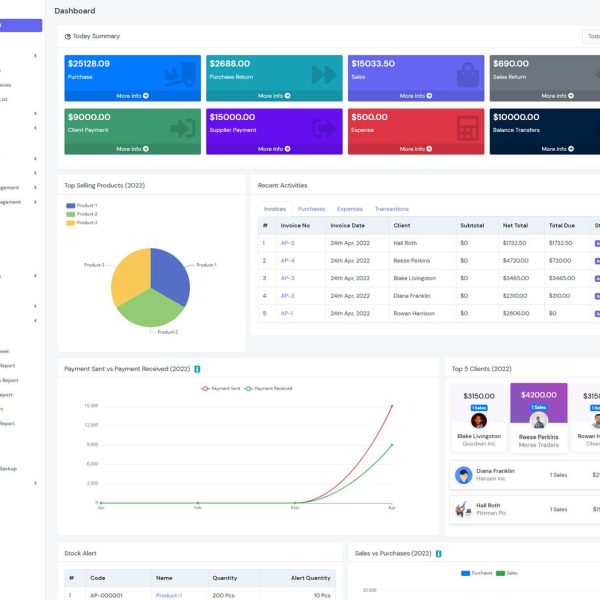The image size is (600, 600).
Task: Switch to the Purchases tab
Action: (x=311, y=209)
